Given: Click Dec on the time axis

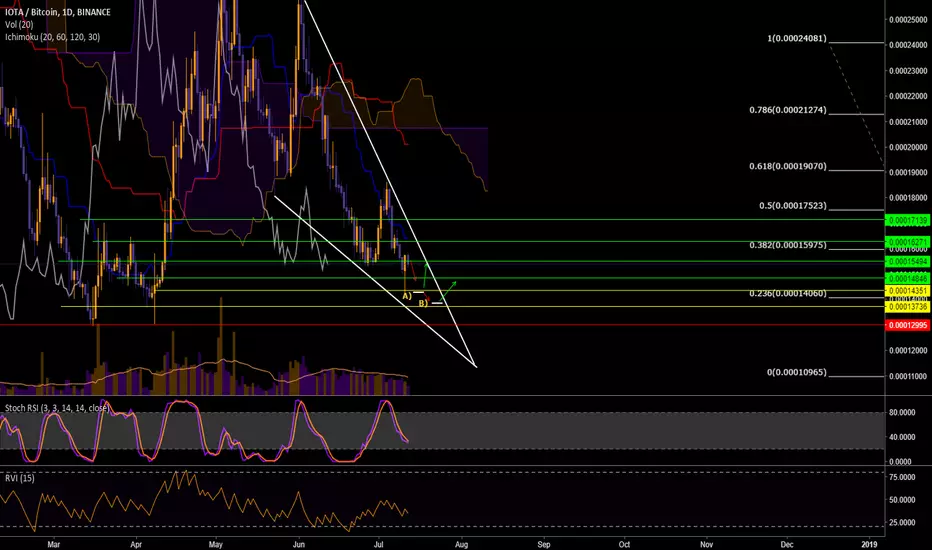Looking at the screenshot, I should [x=786, y=544].
